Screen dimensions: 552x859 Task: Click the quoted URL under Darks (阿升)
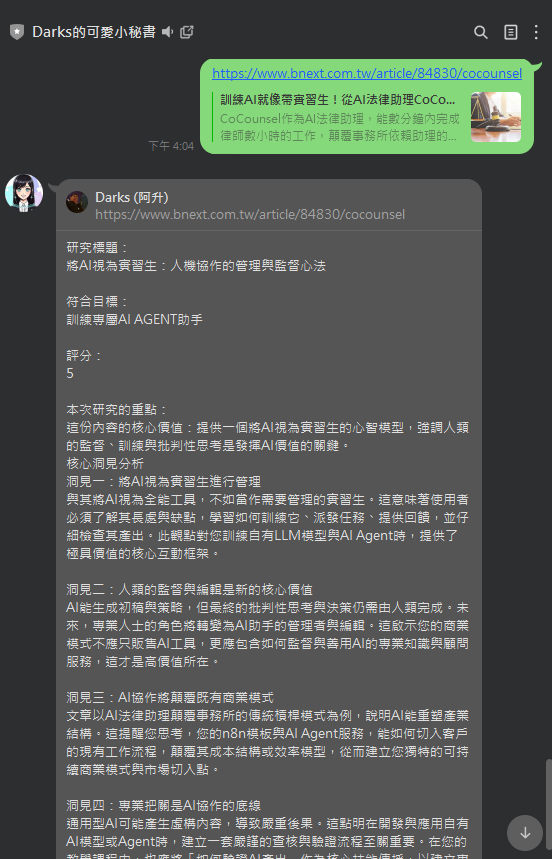[x=250, y=214]
